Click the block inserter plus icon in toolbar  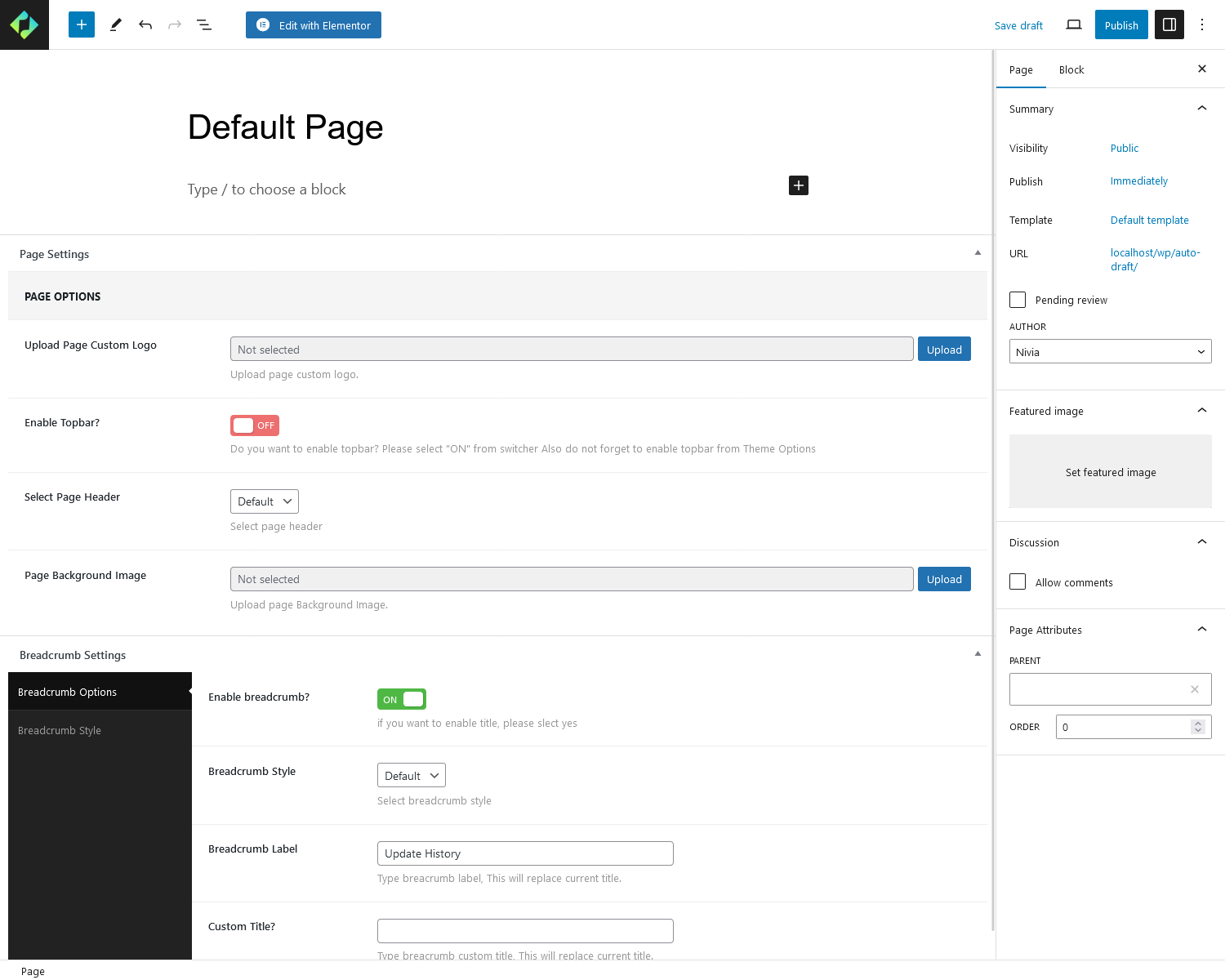[82, 24]
